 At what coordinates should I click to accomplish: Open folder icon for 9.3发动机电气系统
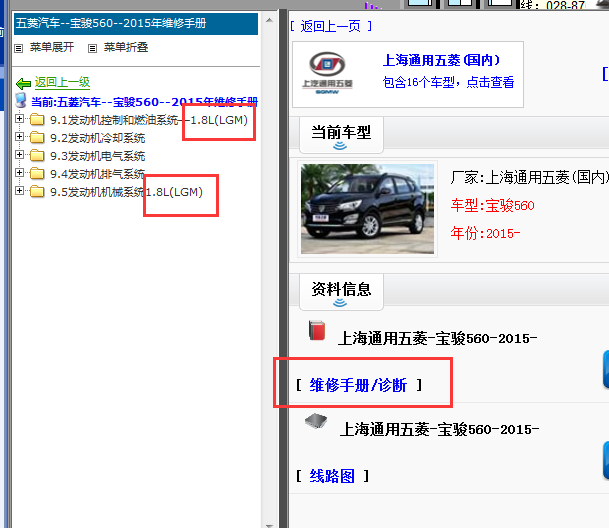tap(37, 155)
